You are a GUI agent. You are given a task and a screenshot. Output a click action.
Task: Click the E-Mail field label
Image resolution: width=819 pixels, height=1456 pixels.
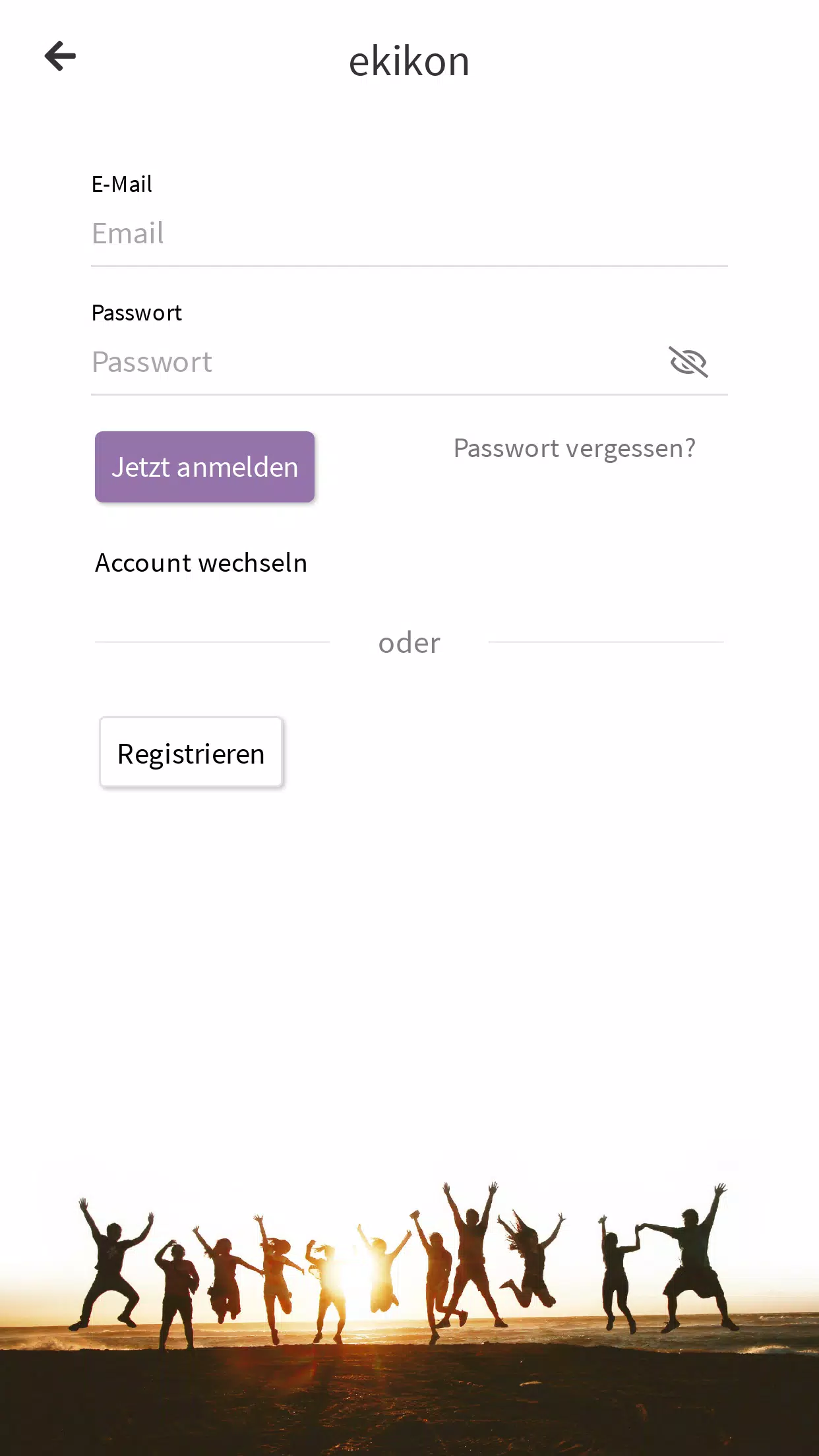tap(122, 184)
